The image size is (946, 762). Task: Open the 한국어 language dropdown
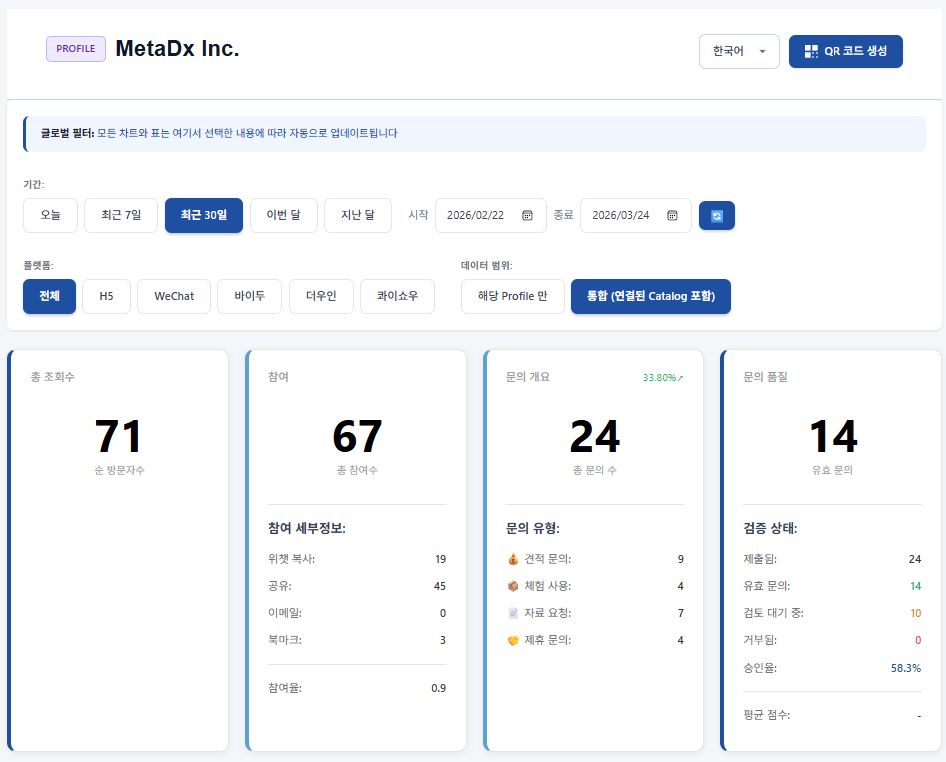[738, 51]
